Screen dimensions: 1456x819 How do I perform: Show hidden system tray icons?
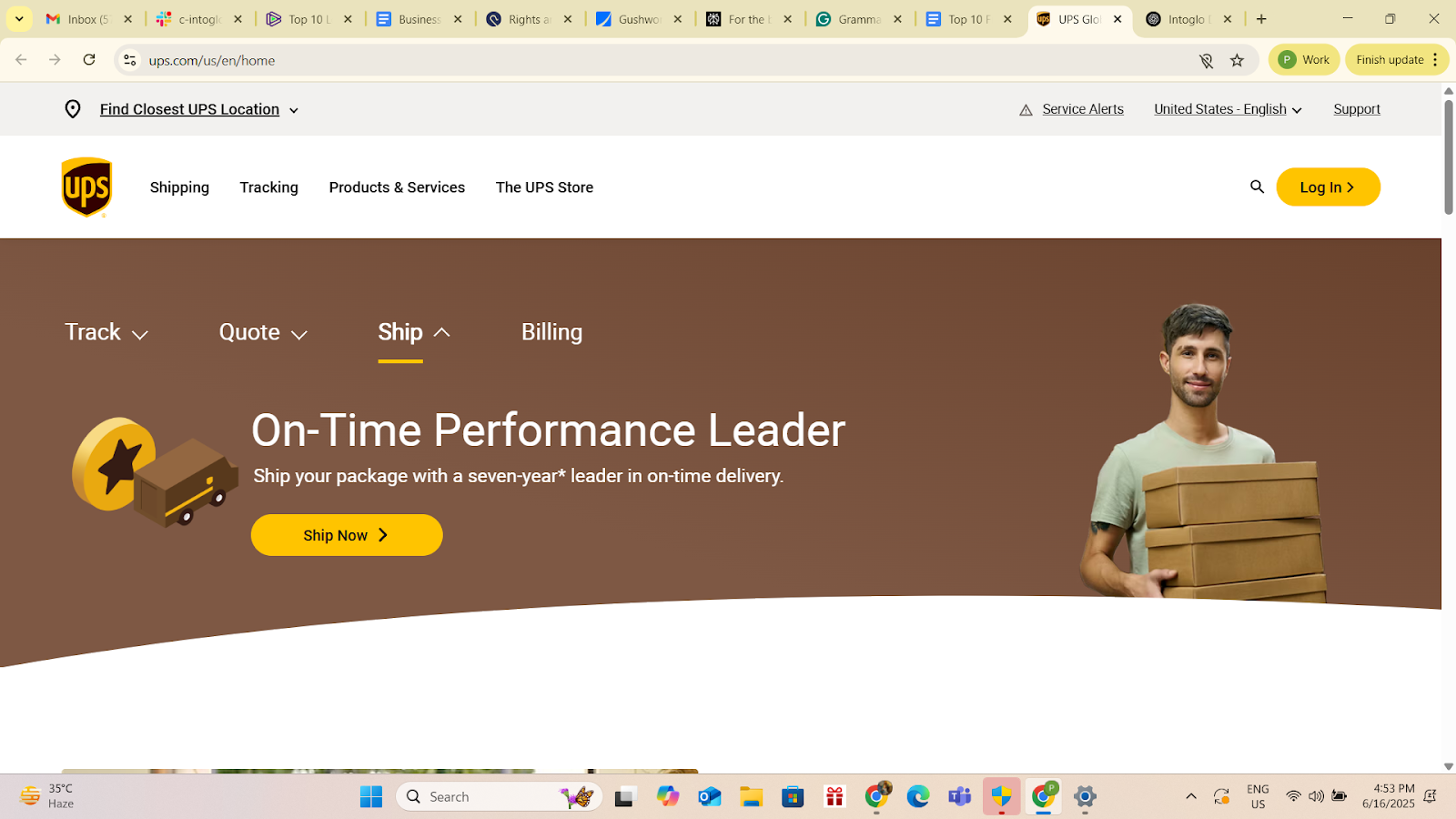pyautogui.click(x=1191, y=797)
